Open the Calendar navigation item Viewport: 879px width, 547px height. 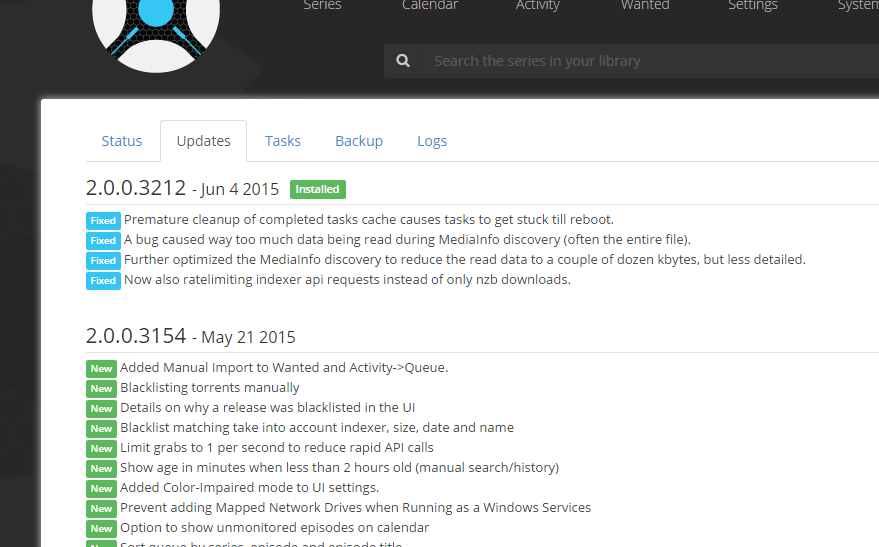430,6
